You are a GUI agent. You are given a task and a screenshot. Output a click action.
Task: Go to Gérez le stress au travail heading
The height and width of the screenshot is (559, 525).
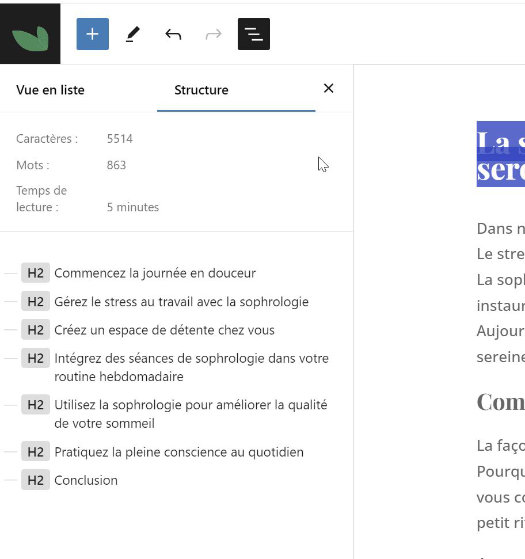pyautogui.click(x=181, y=302)
